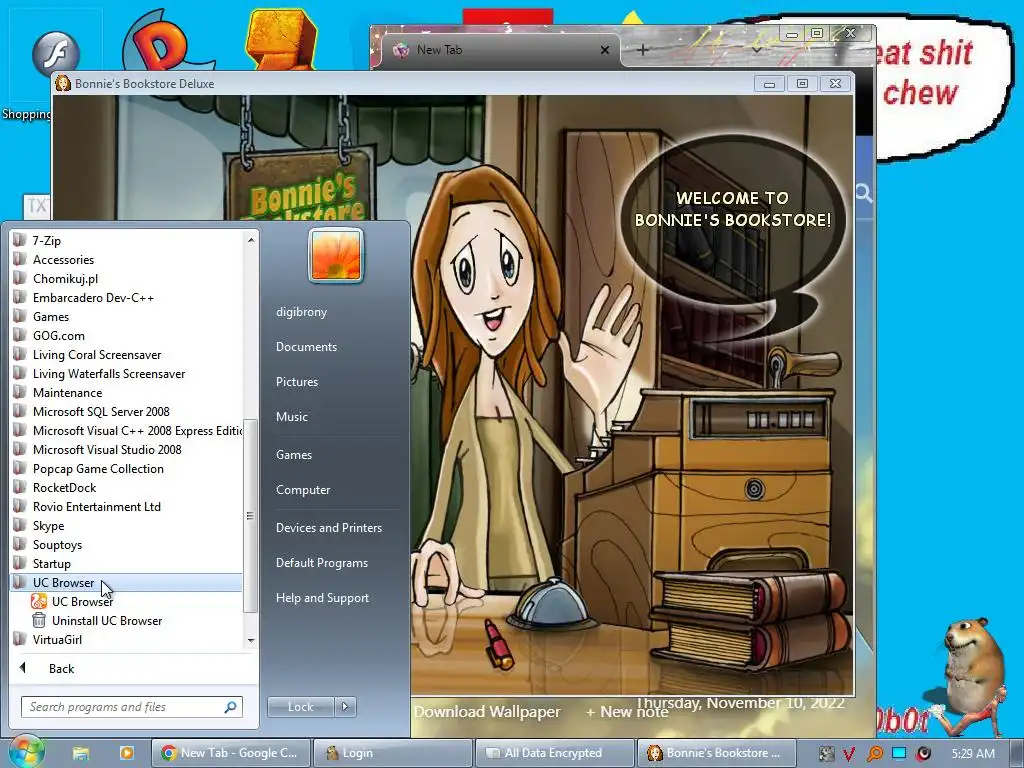Click the program list scroll-down arrow
This screenshot has width=1024, height=768.
coord(251,641)
